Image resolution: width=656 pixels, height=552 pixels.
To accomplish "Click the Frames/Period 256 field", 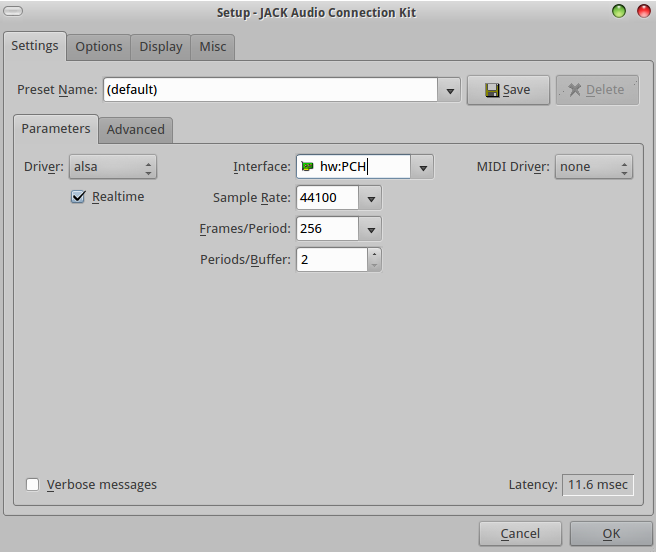I will click(x=328, y=229).
